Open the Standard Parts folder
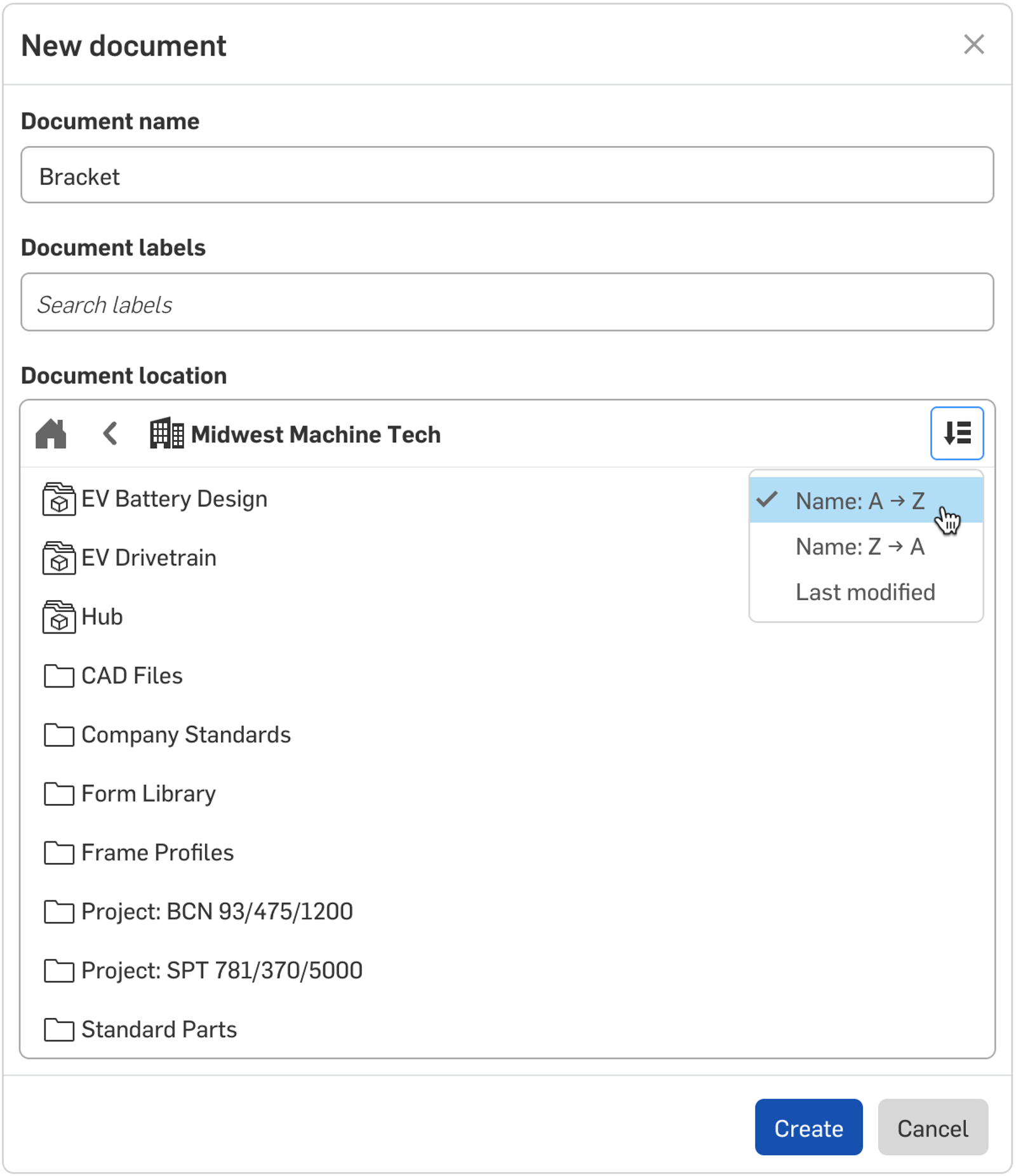 158,1030
